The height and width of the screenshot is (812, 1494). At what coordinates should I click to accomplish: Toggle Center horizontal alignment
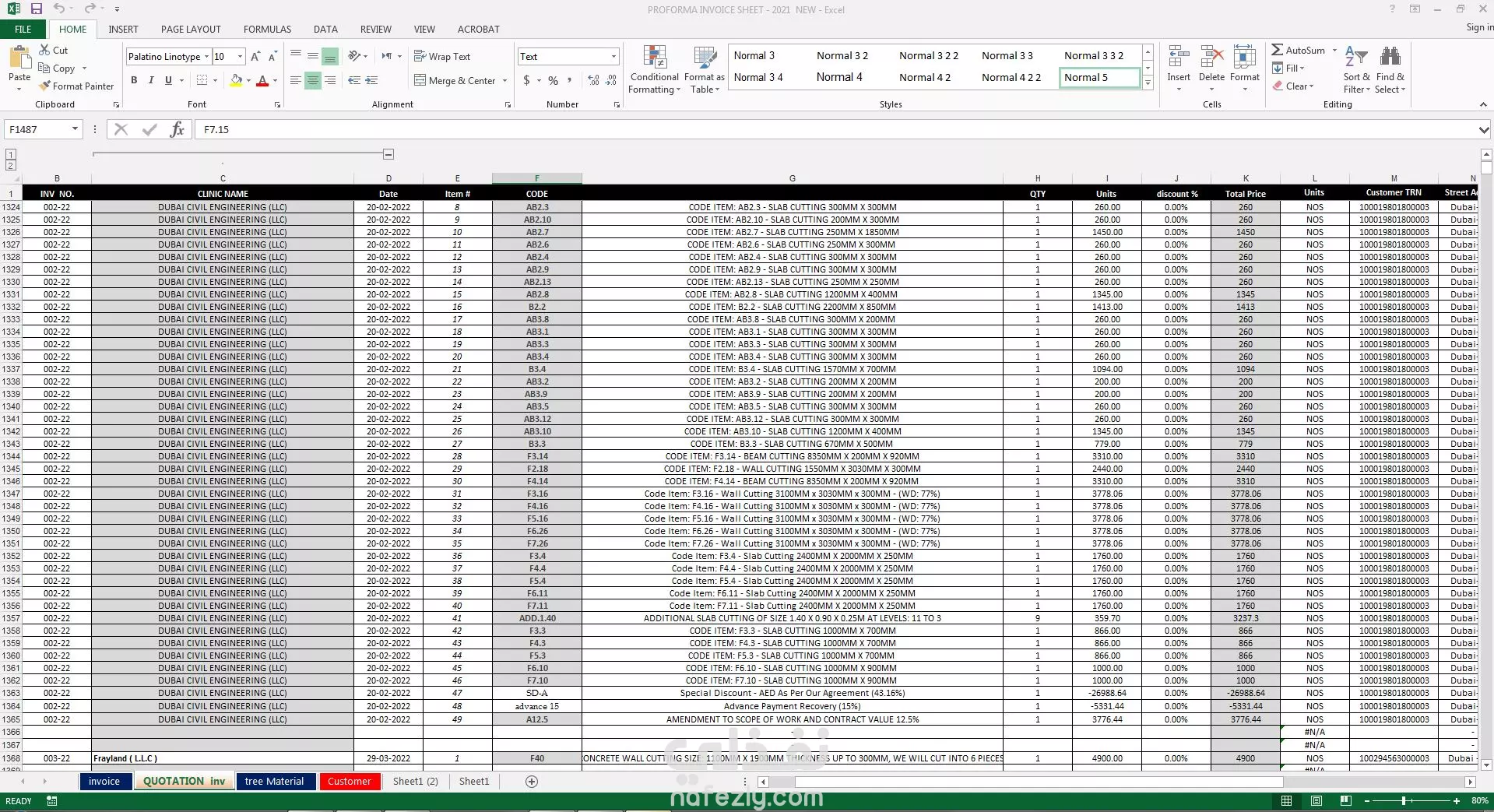point(313,80)
